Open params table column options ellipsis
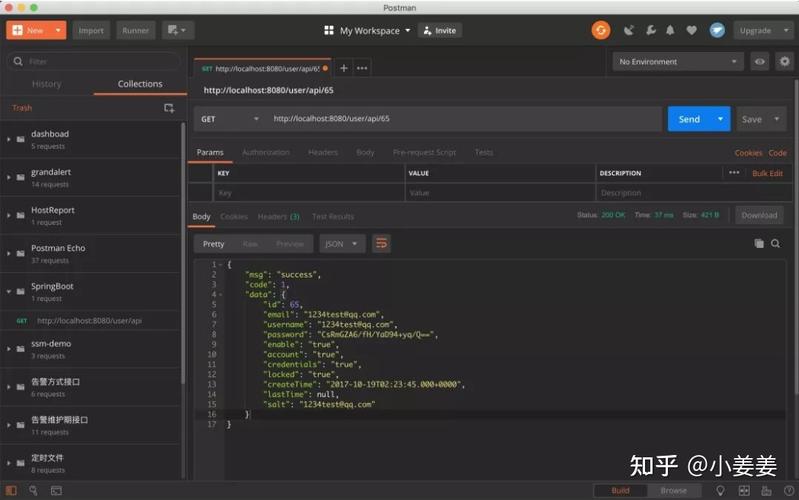 (x=734, y=173)
